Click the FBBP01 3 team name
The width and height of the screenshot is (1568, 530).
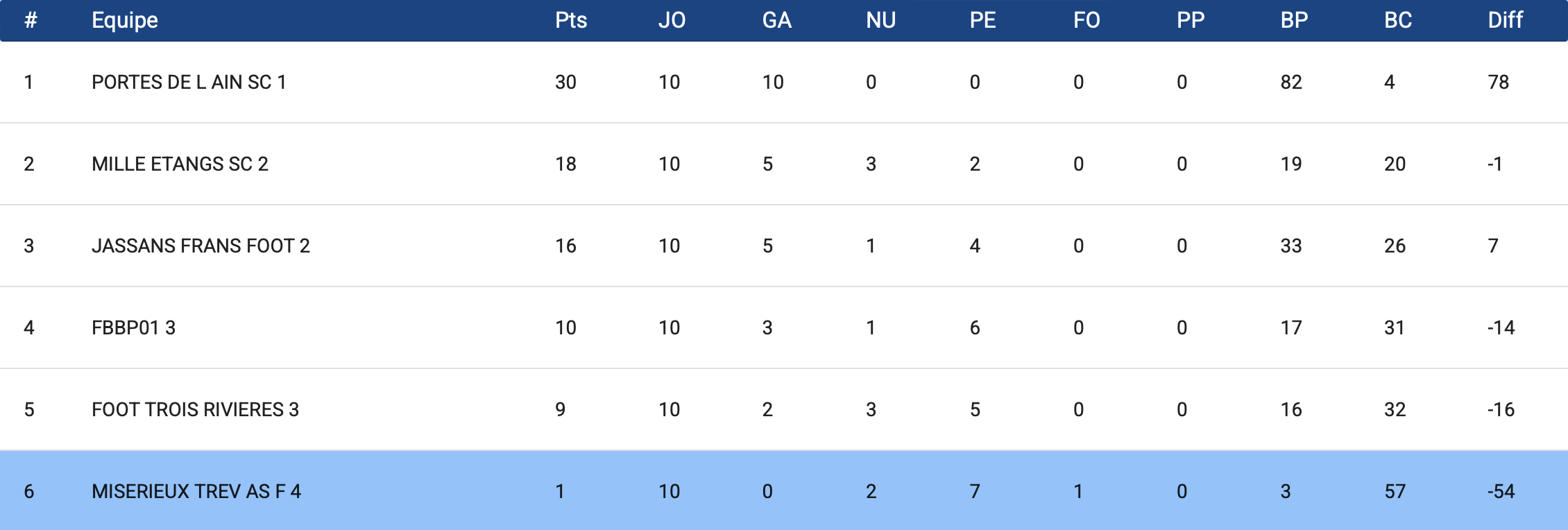133,327
